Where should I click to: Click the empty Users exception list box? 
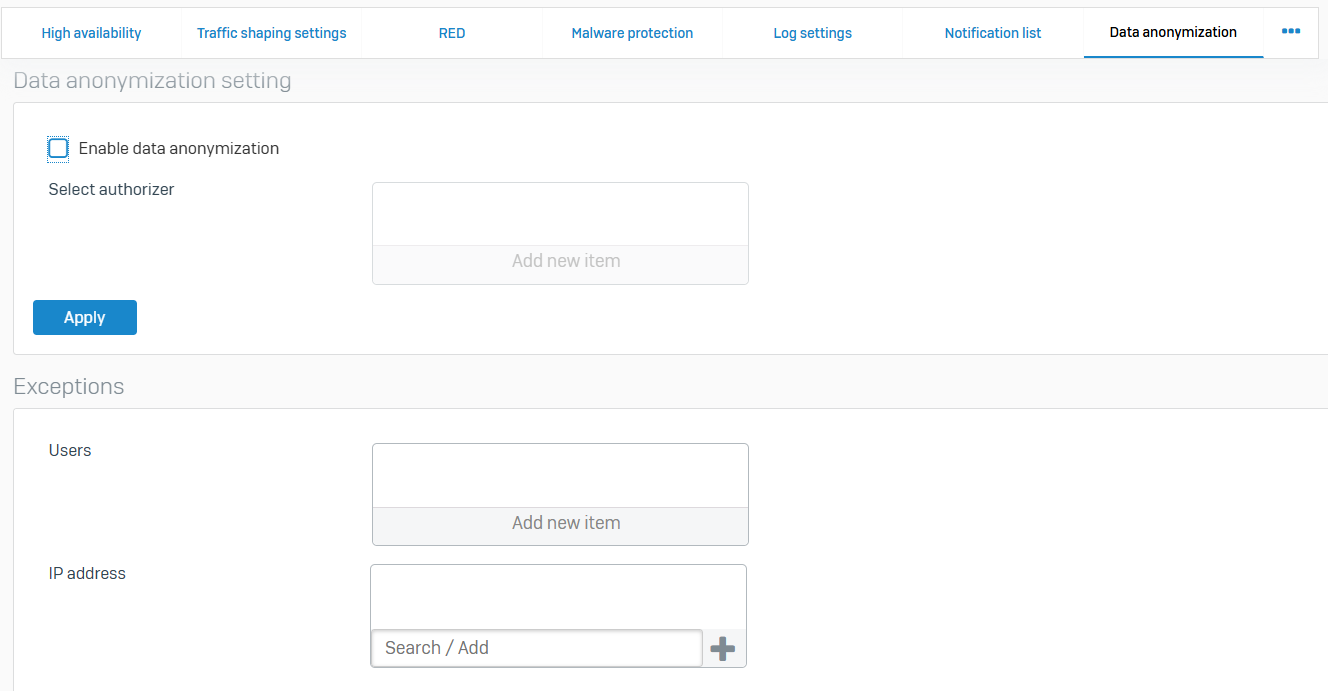(560, 476)
